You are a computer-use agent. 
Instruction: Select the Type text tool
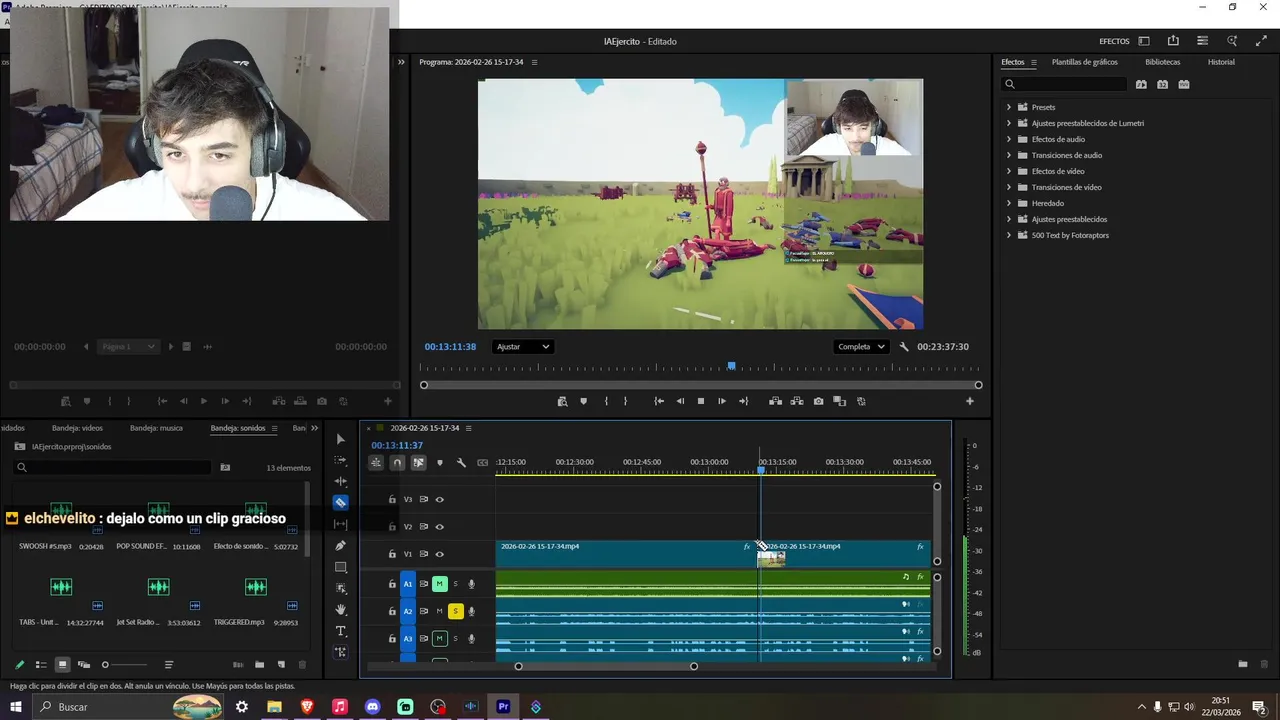tap(341, 631)
